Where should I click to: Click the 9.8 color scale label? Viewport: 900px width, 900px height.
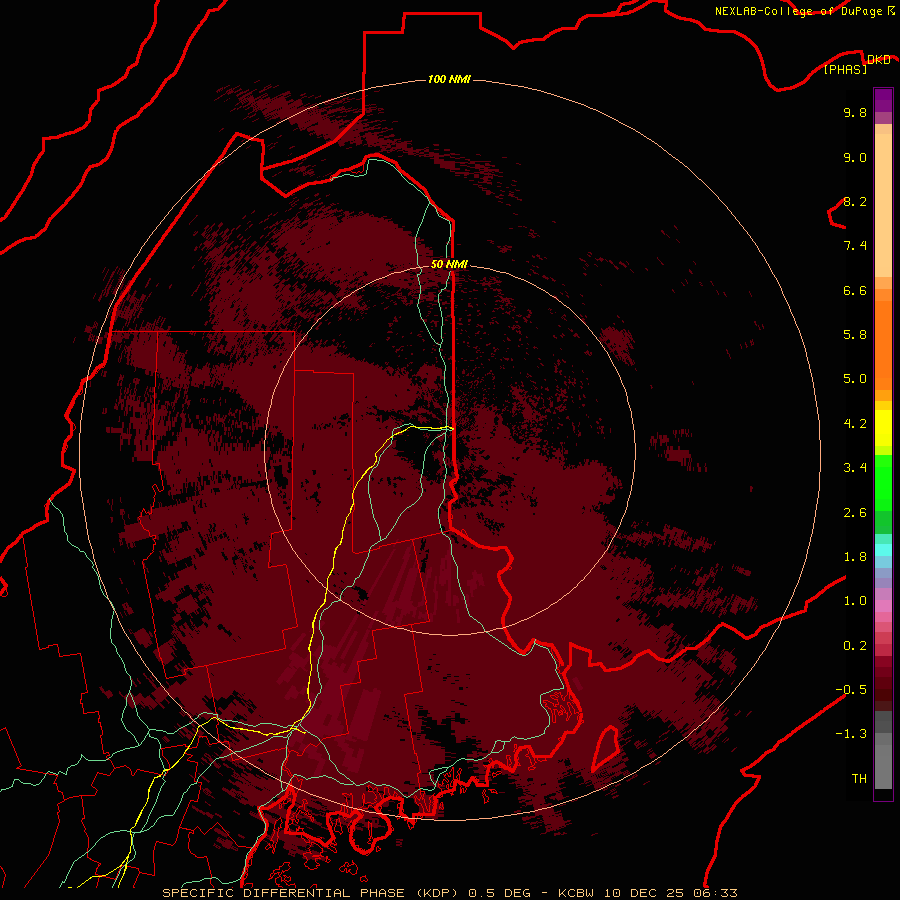[x=855, y=112]
